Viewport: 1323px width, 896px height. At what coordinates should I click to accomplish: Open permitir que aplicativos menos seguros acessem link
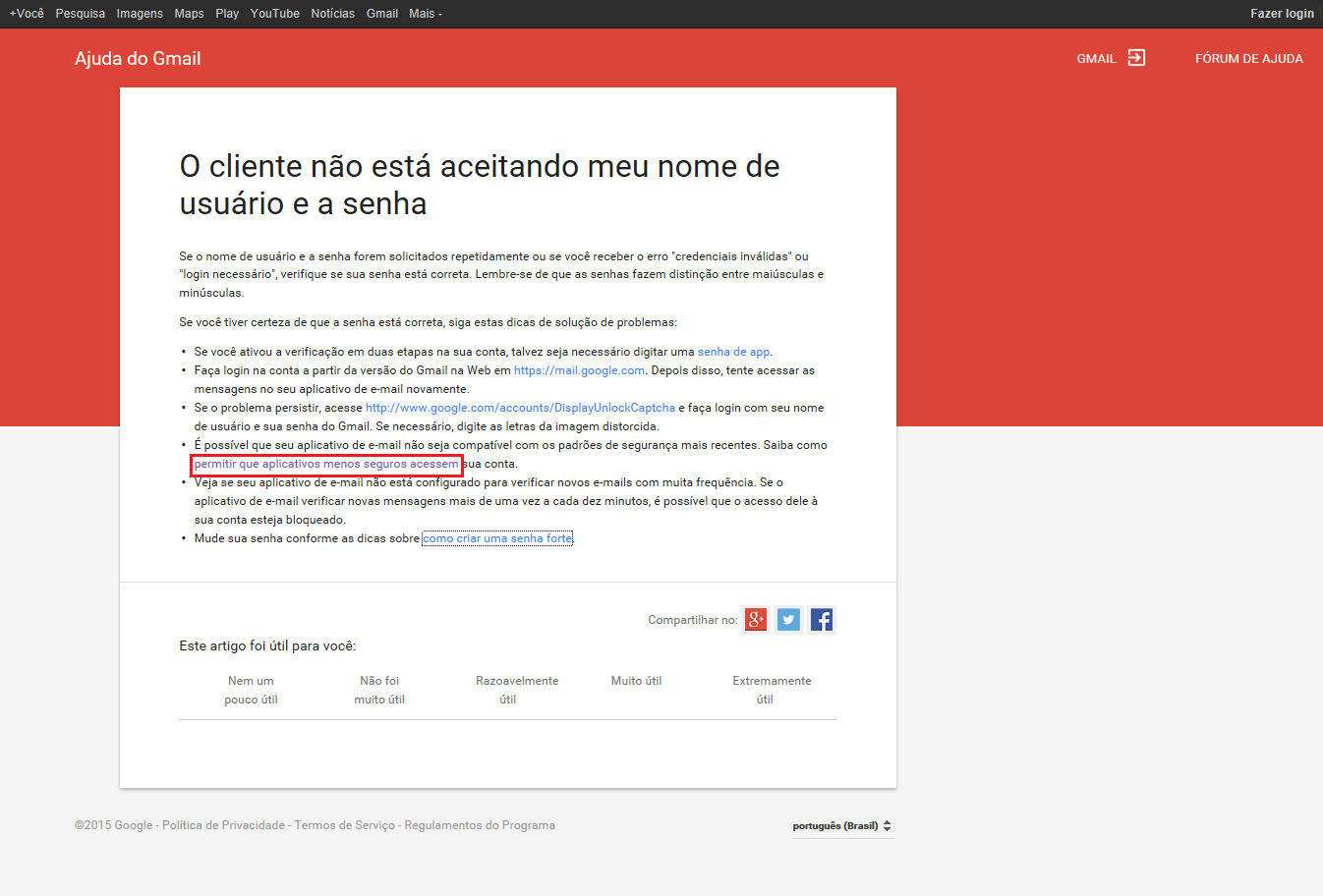326,464
